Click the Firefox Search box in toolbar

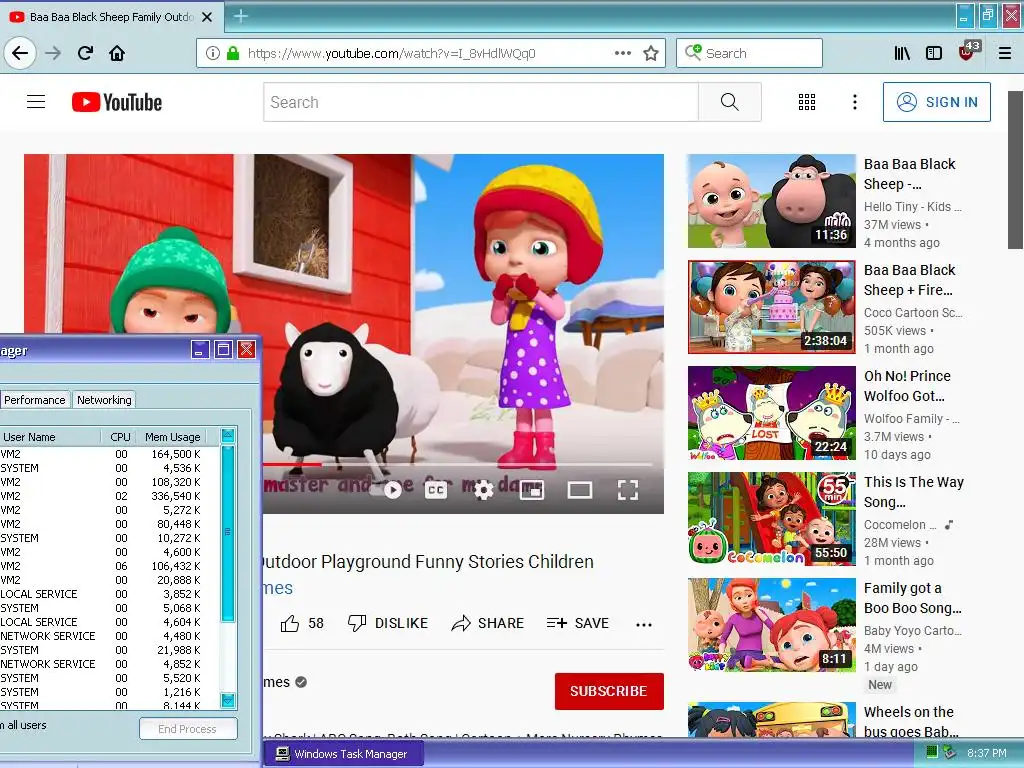point(749,53)
